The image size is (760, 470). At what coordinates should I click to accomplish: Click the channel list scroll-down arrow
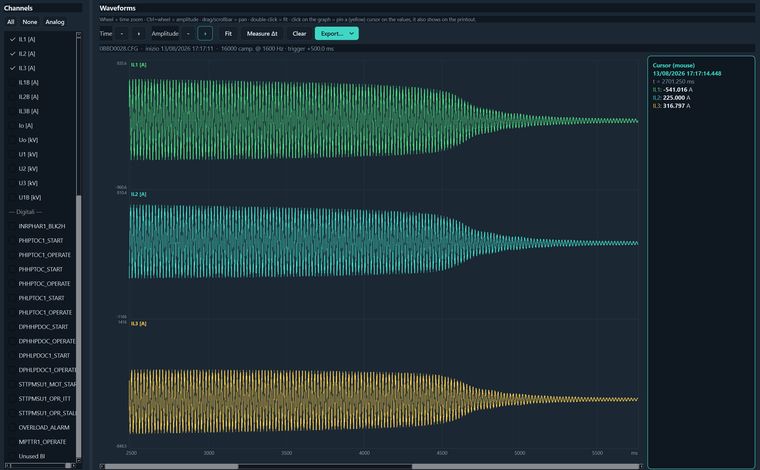tap(79, 460)
